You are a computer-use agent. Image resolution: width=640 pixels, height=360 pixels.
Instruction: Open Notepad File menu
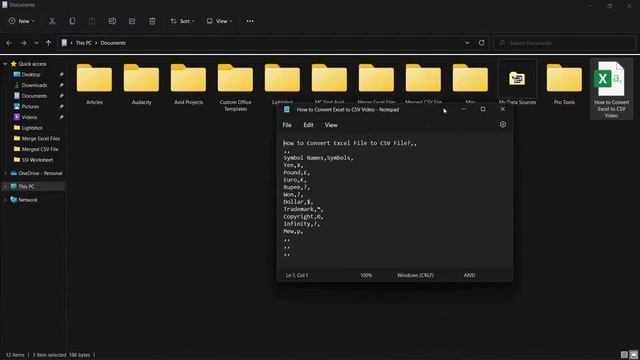287,125
